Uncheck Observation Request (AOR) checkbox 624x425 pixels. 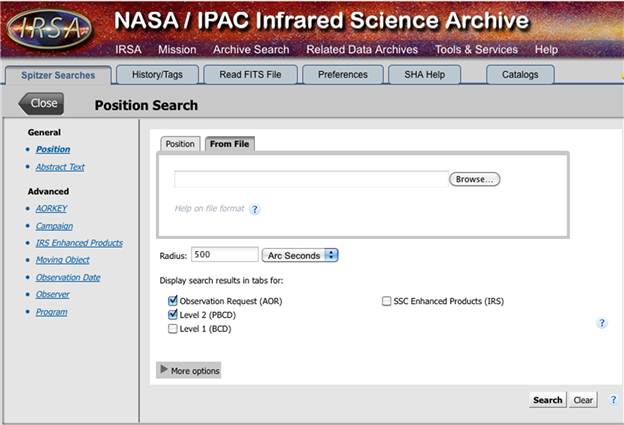tap(172, 300)
